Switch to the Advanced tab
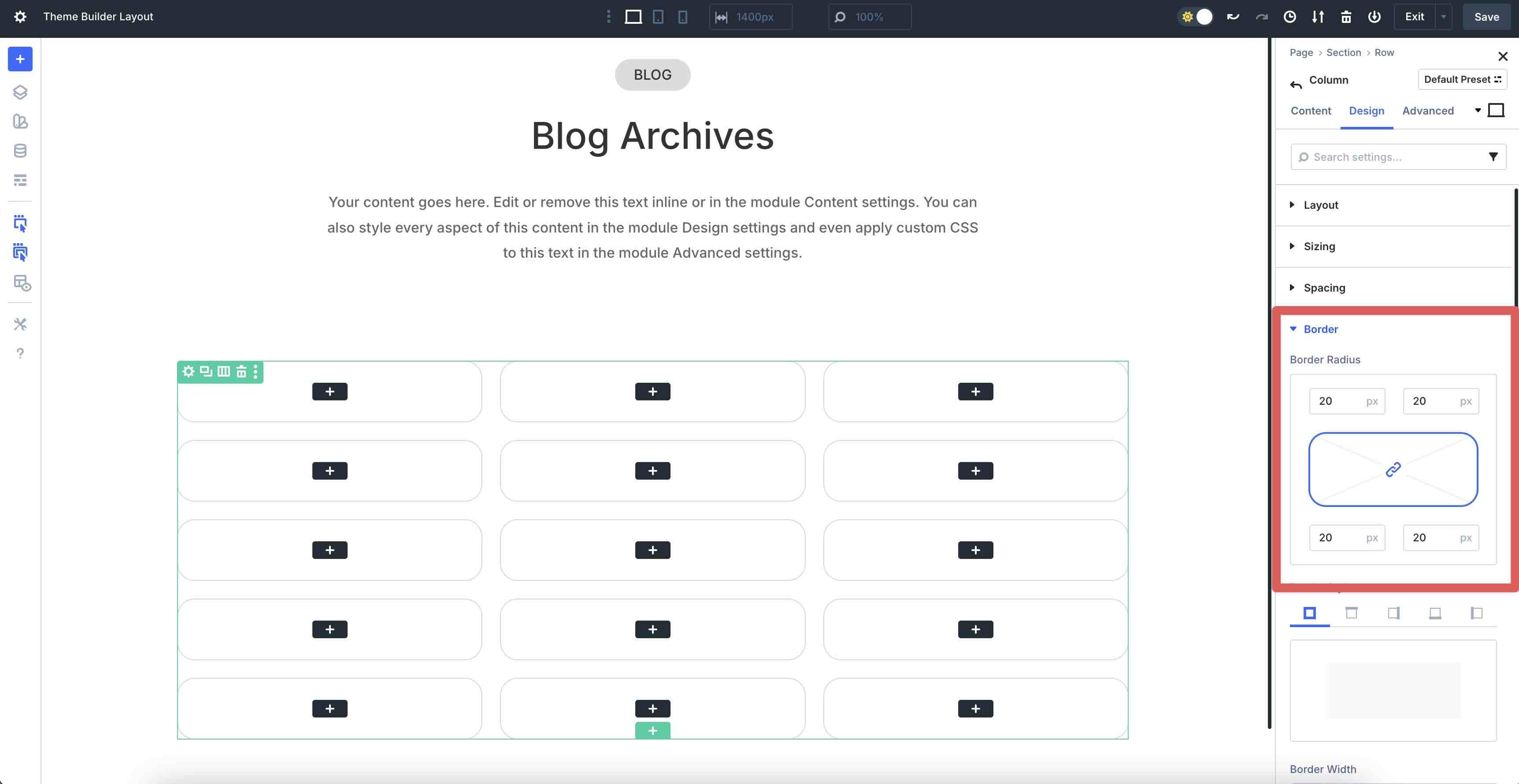Viewport: 1519px width, 784px height. [x=1428, y=111]
